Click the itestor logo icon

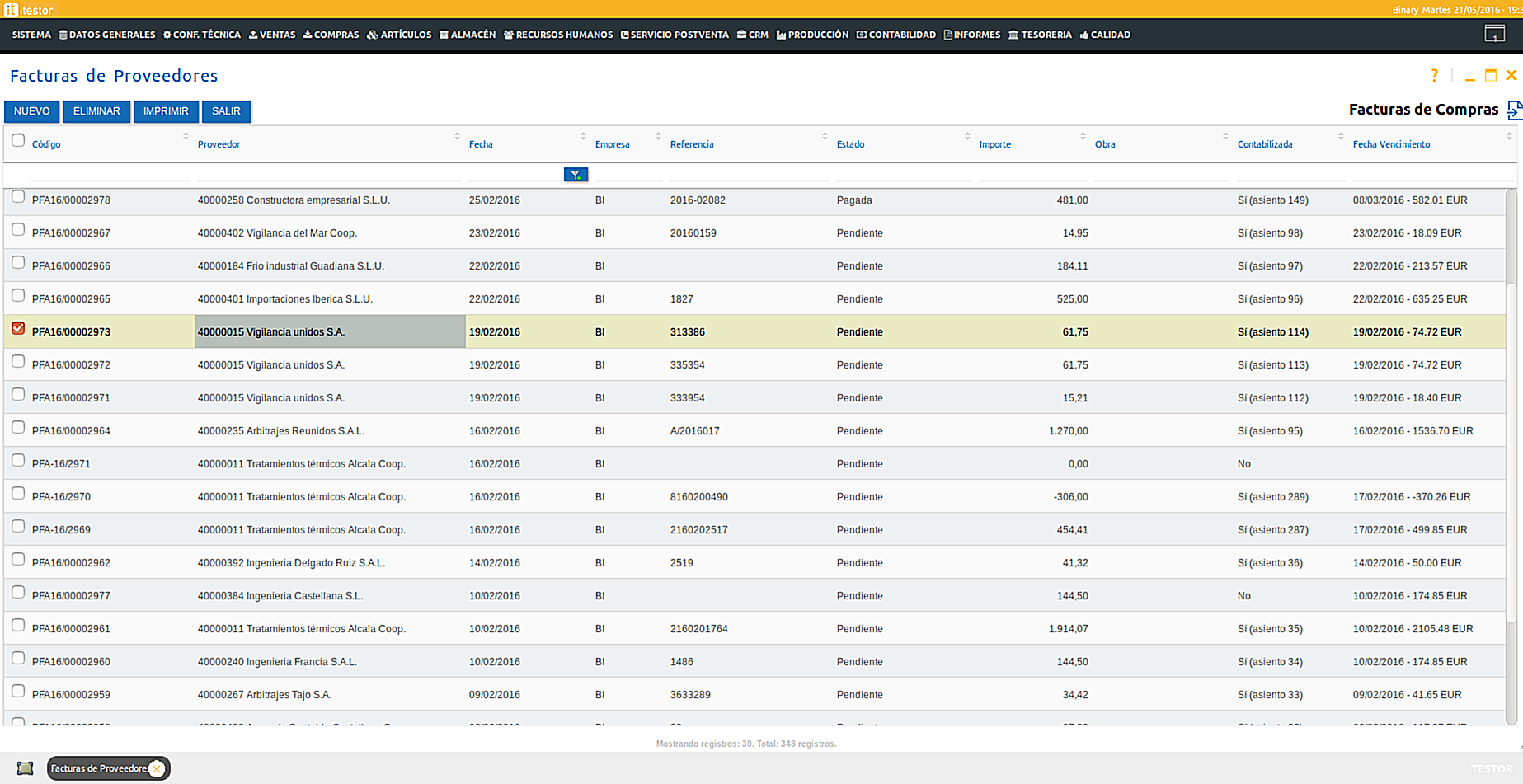coord(11,10)
